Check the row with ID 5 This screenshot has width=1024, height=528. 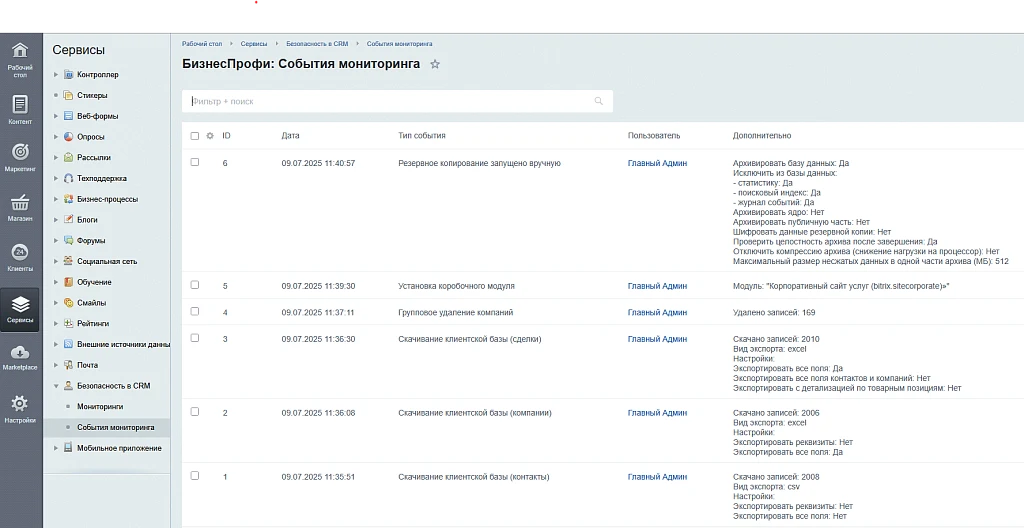195,285
